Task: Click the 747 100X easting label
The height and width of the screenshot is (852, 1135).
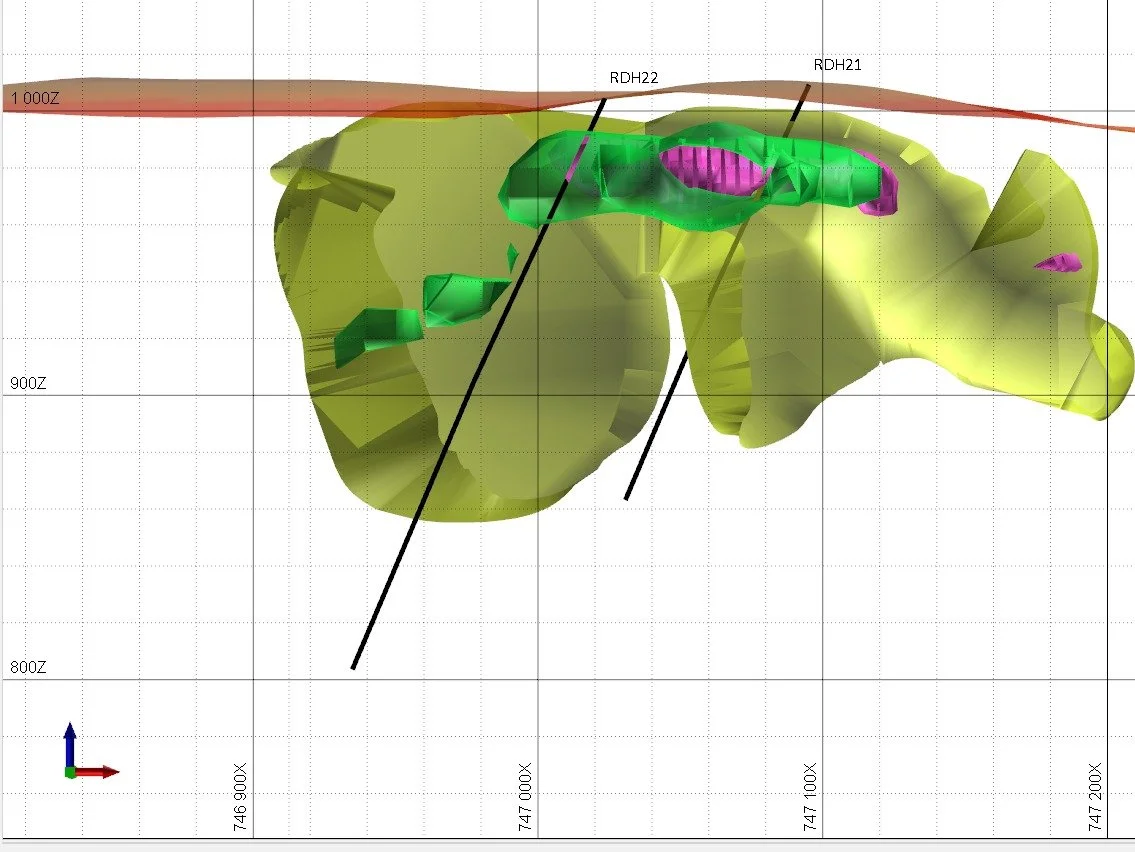Action: (x=809, y=796)
